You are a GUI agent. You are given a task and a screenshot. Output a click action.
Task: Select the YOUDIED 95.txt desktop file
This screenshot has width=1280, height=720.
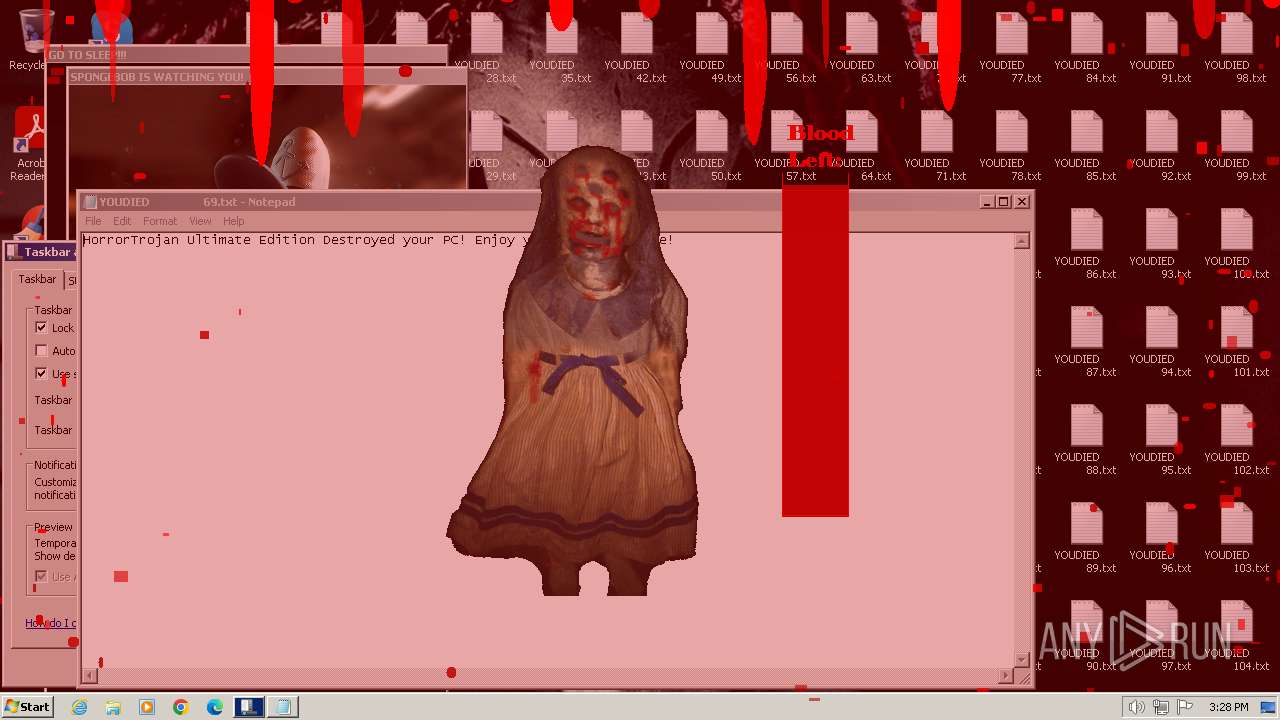point(1161,440)
